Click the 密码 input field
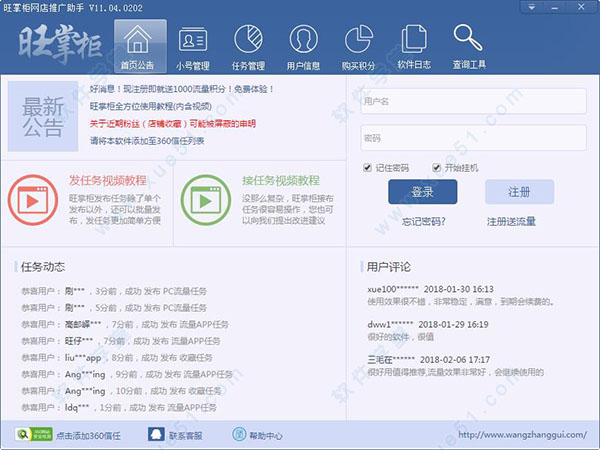The image size is (600, 450). pos(473,138)
